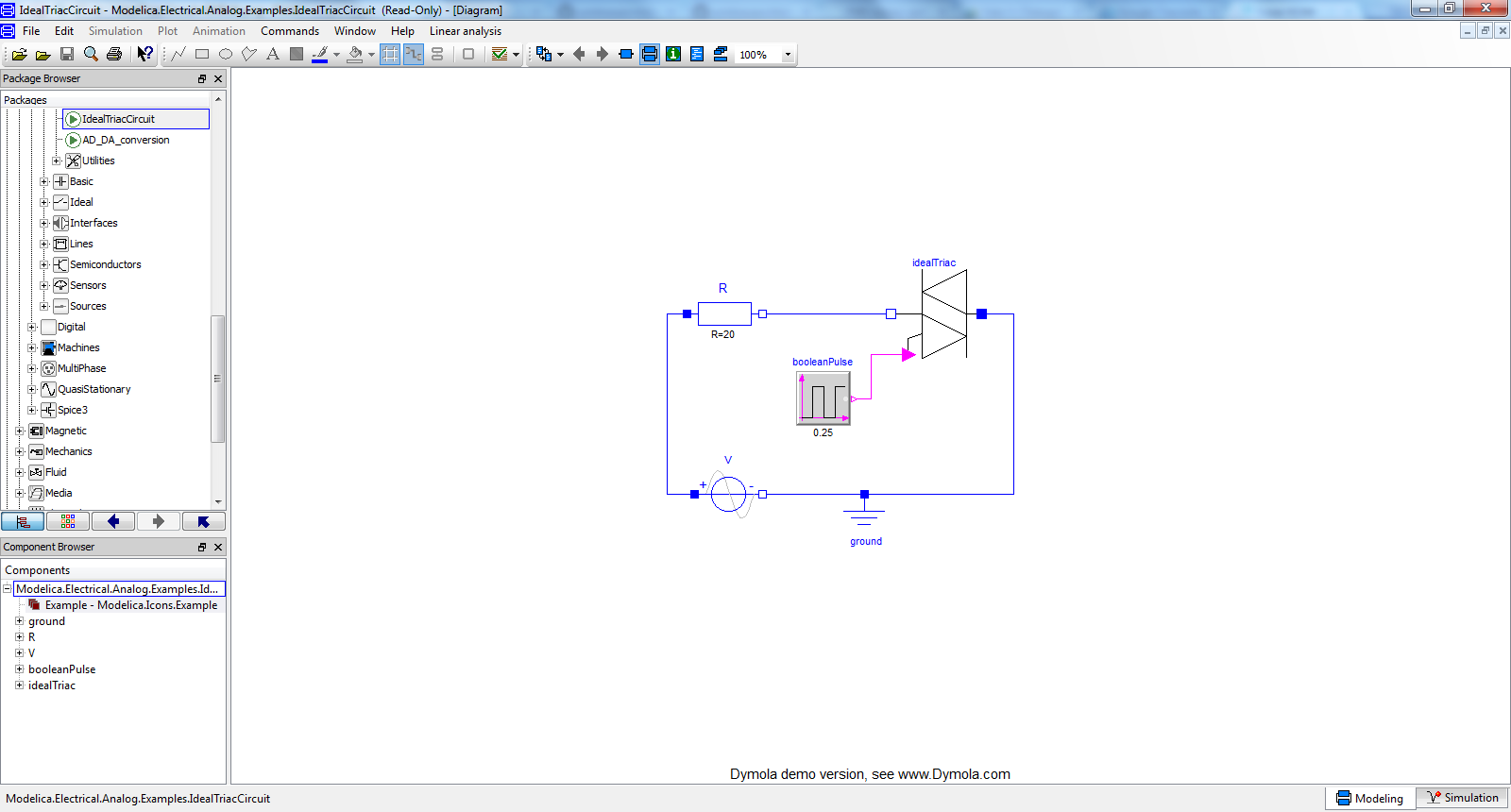Select IdealTriacCircuit in package tree

(x=135, y=119)
